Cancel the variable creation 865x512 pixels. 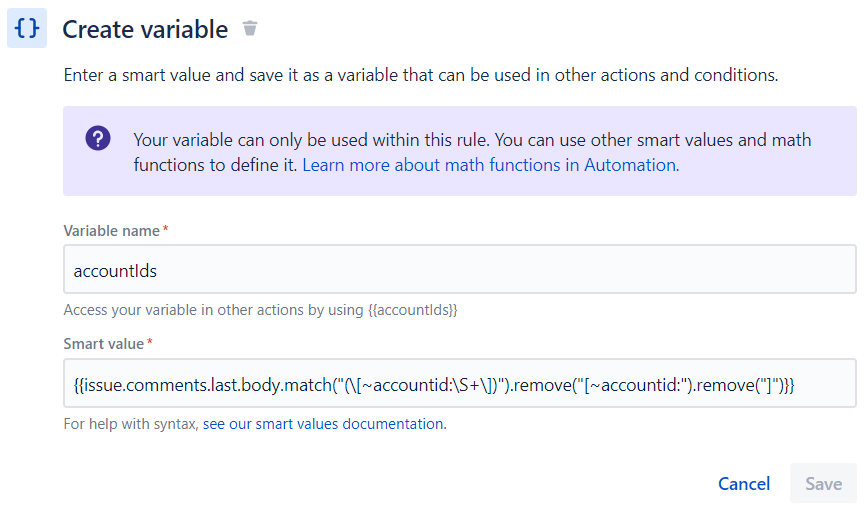tap(744, 484)
